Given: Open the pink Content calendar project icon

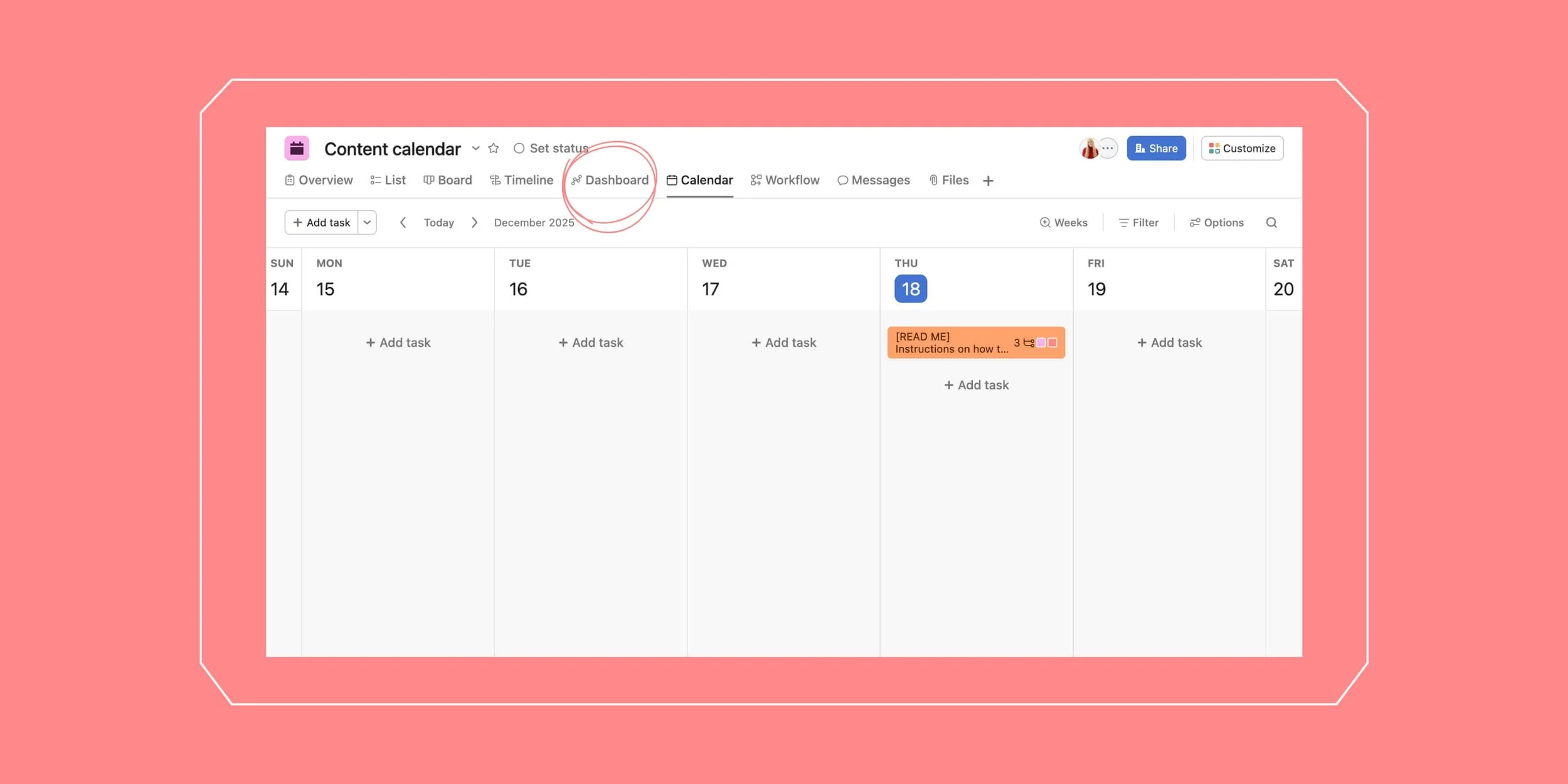Looking at the screenshot, I should (297, 148).
